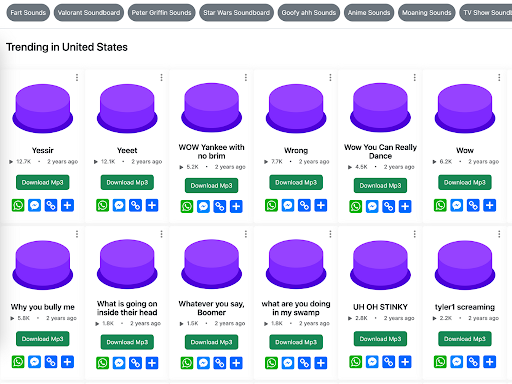The width and height of the screenshot is (512, 384).
Task: Copy link for Yessir sound
Action: tap(51, 205)
